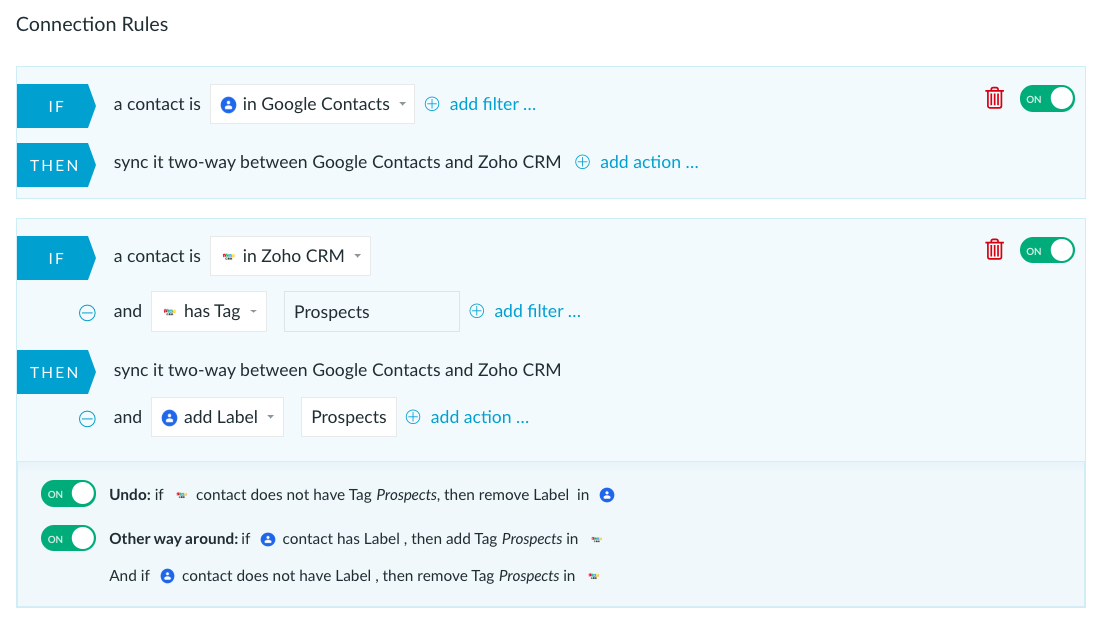The width and height of the screenshot is (1113, 629).
Task: Click the plus icon beside first add filter
Action: pyautogui.click(x=432, y=104)
